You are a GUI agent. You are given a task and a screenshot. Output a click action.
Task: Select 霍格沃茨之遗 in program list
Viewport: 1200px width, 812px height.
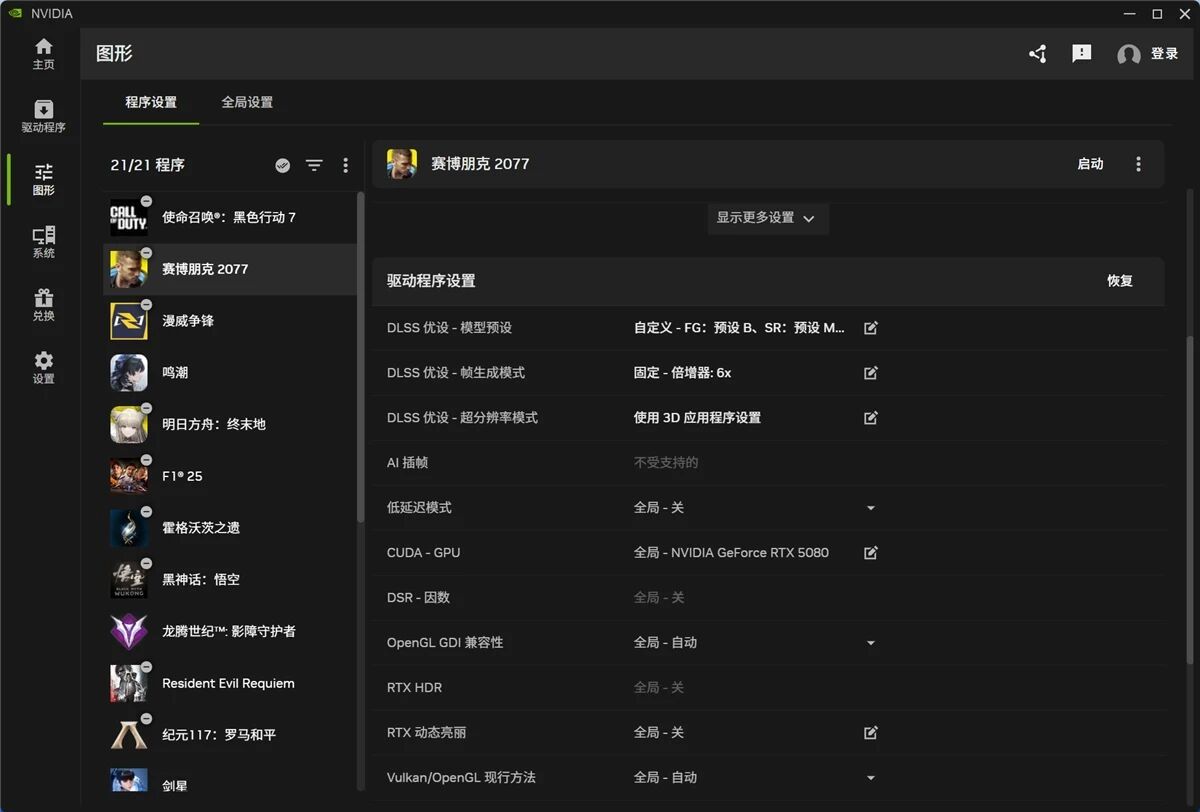pyautogui.click(x=230, y=528)
